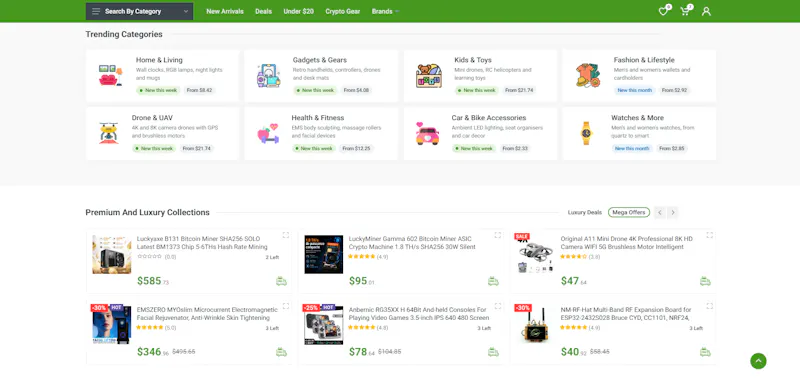This screenshot has width=800, height=382.
Task: Quick view the NM-RF-Hat board
Action: [710, 306]
